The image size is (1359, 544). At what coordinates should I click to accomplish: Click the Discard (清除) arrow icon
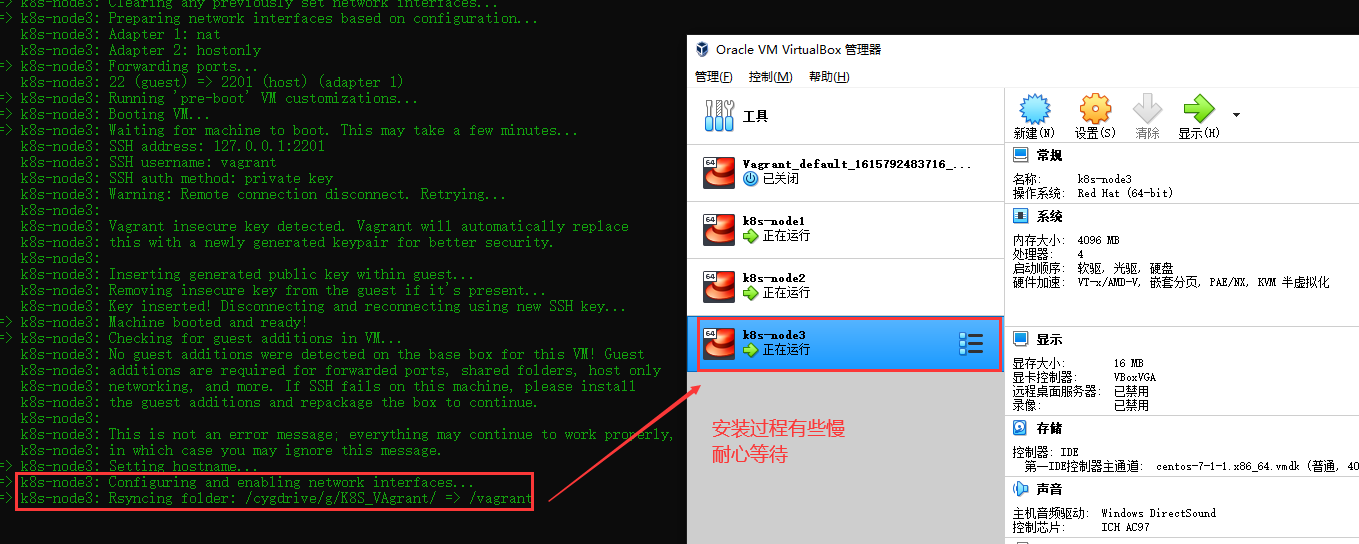coord(1147,109)
